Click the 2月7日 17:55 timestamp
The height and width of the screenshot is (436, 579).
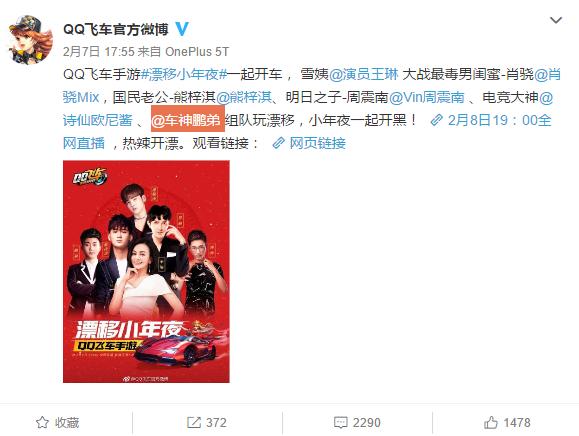pos(99,52)
